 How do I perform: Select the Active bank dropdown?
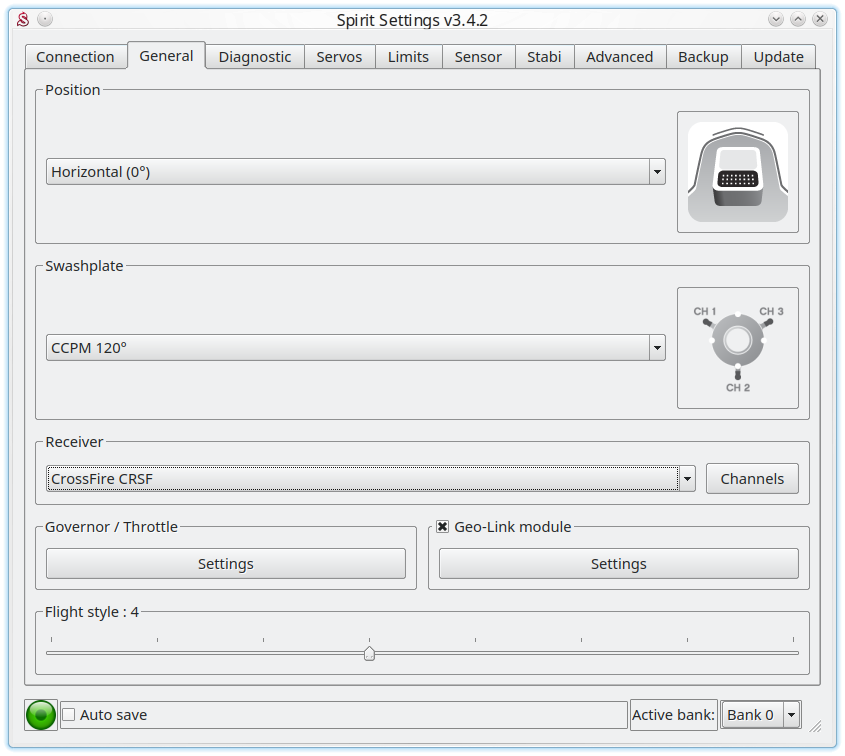tap(761, 715)
